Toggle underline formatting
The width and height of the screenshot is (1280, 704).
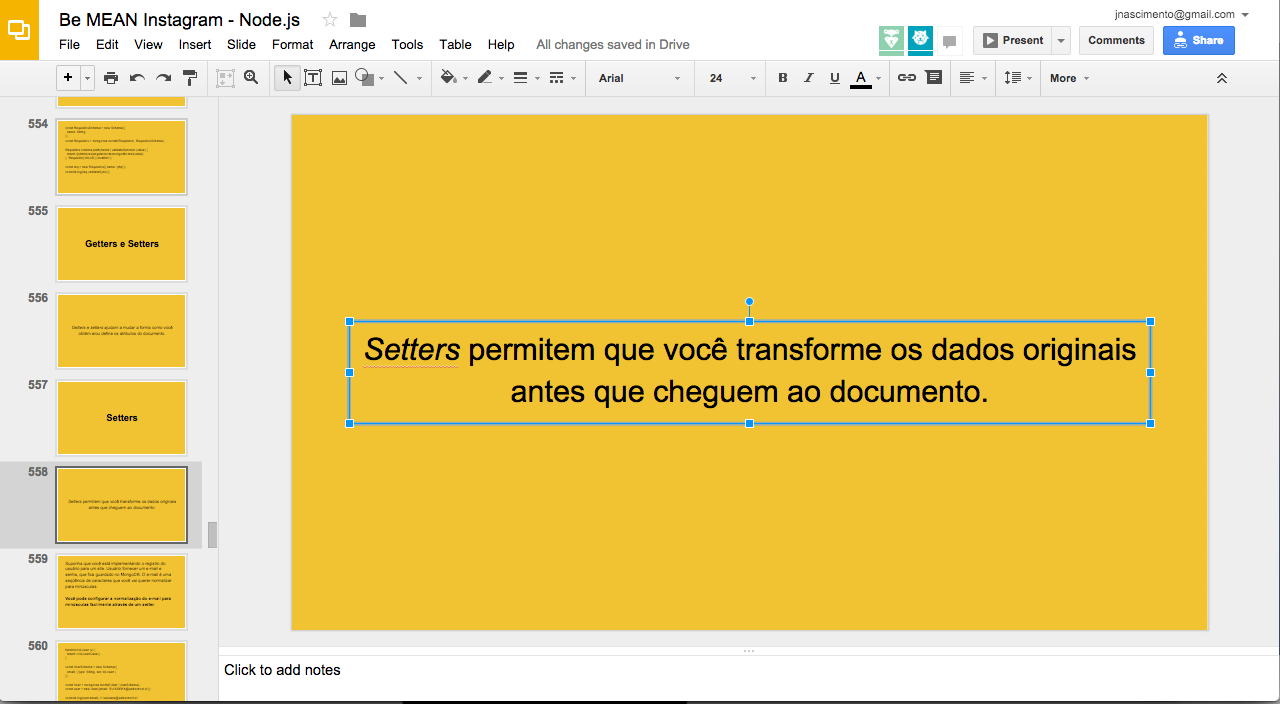point(835,78)
